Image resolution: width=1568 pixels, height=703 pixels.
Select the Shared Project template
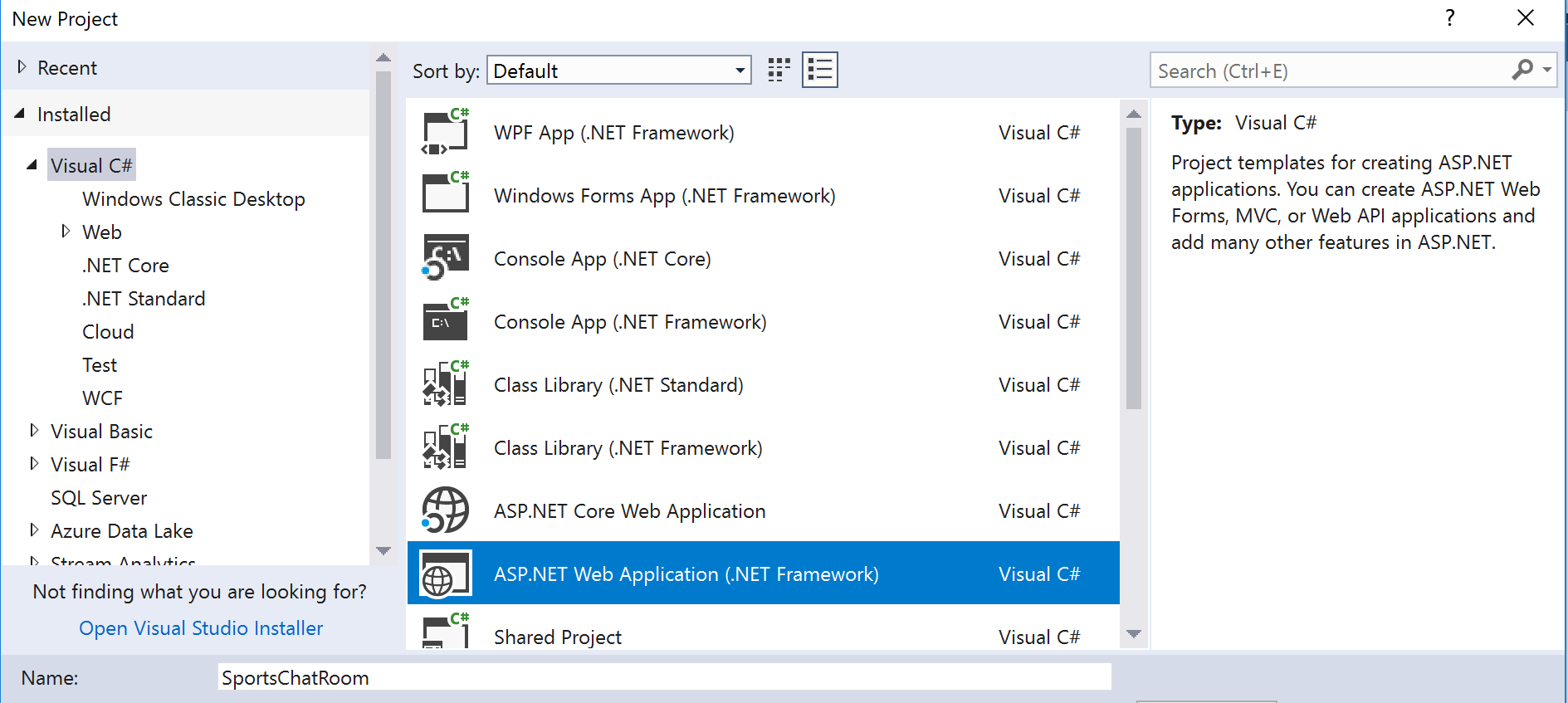(x=557, y=637)
